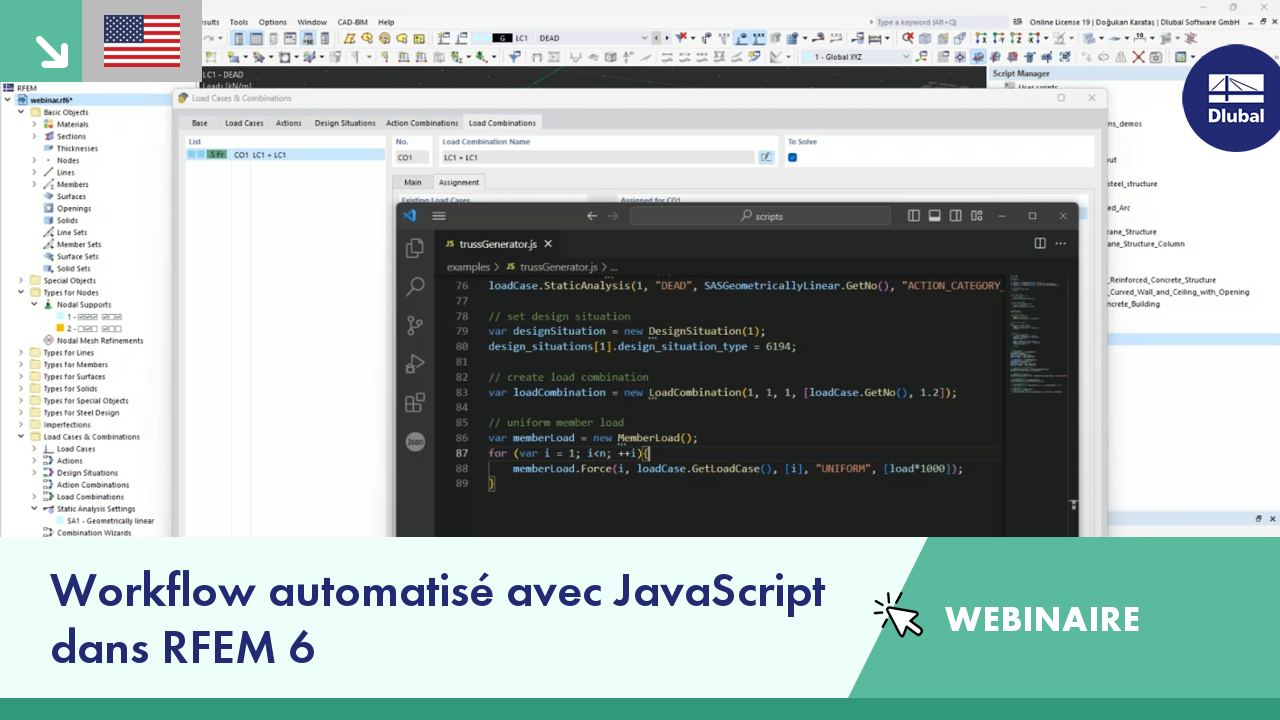The image size is (1280, 720).
Task: Open the edit dialog for Load Combination Name
Action: click(x=766, y=157)
